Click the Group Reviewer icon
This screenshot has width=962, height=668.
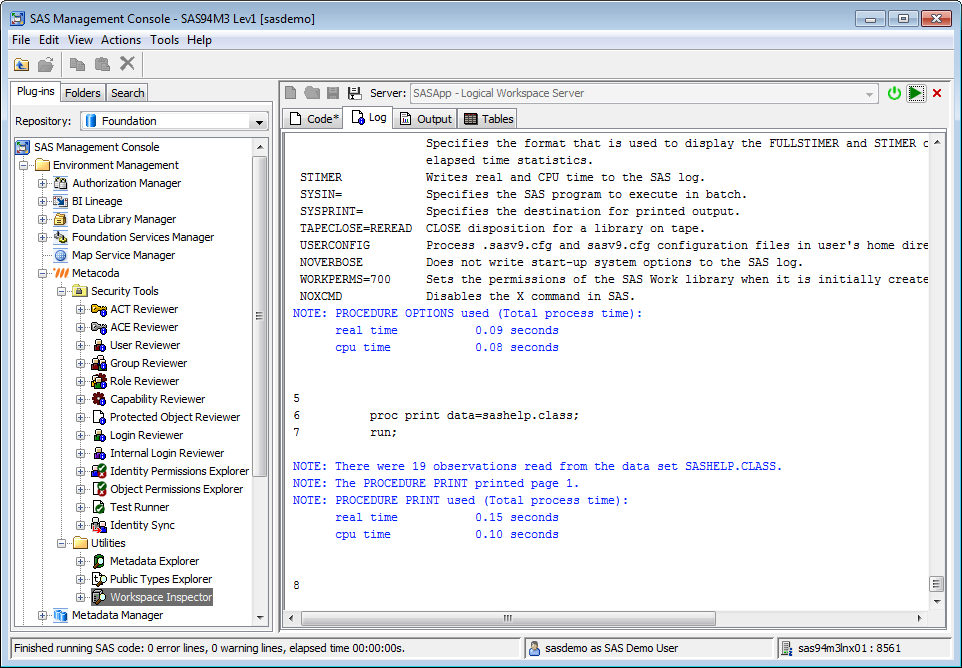(99, 363)
